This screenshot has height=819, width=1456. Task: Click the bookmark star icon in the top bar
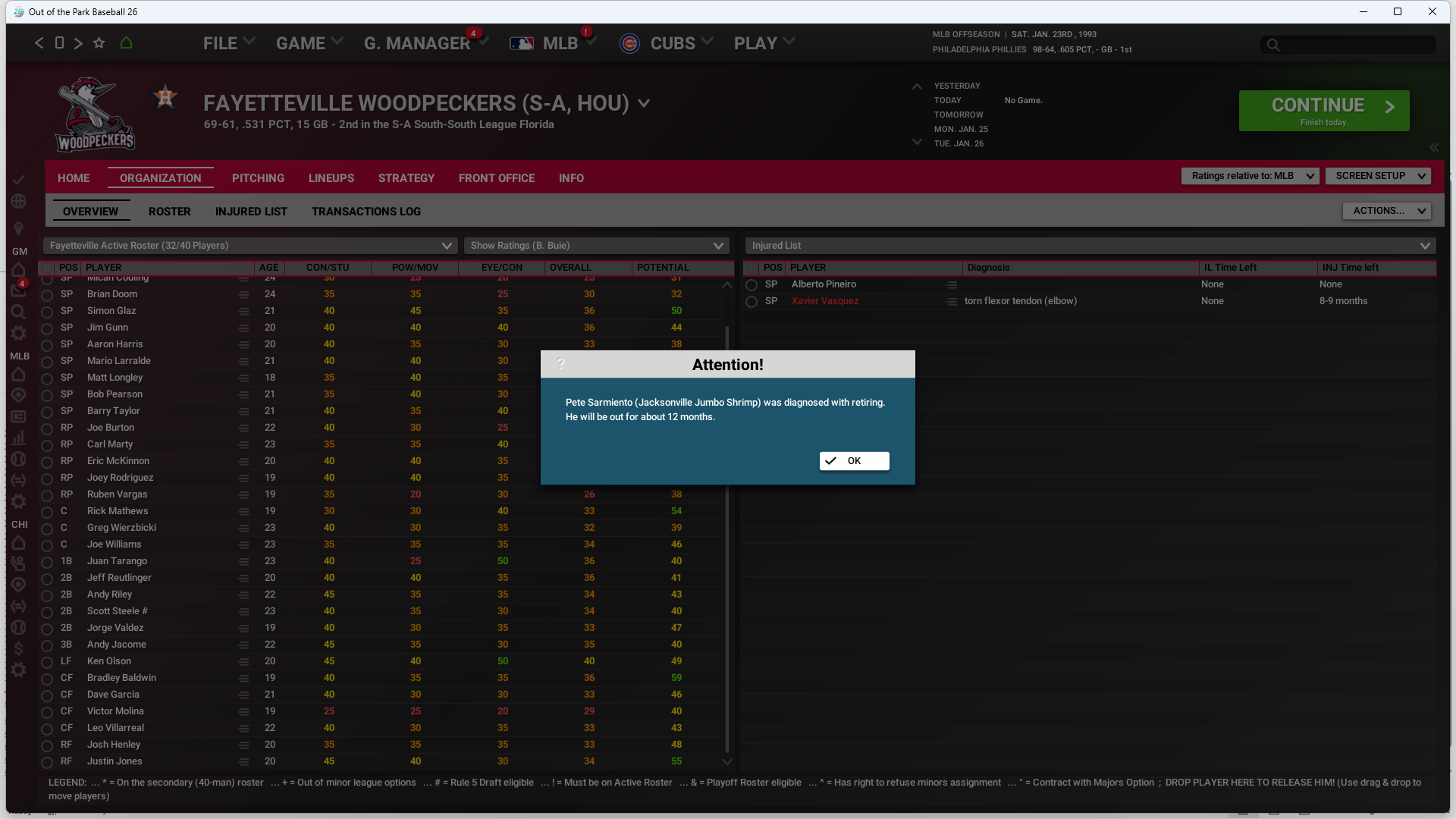pyautogui.click(x=99, y=43)
